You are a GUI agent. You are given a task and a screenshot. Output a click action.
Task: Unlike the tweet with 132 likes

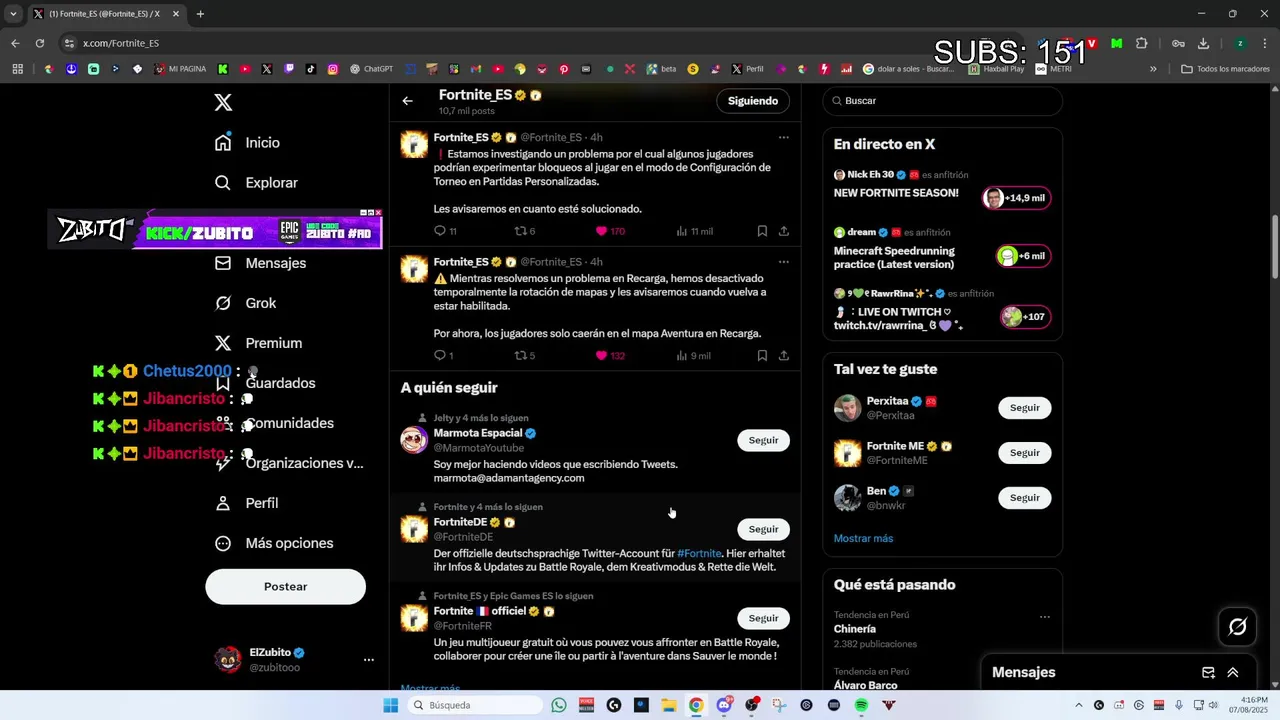pyautogui.click(x=610, y=355)
